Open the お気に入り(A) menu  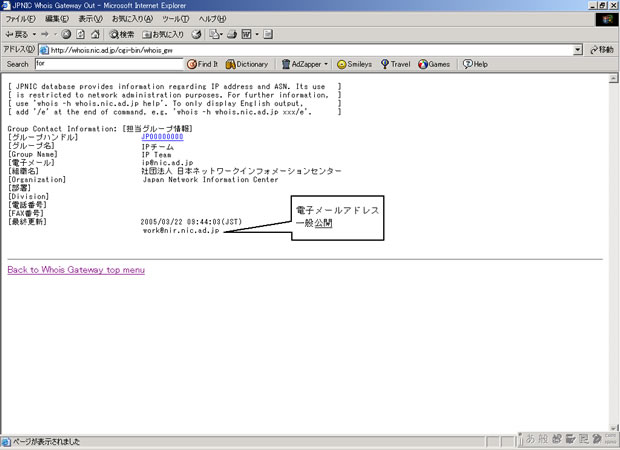click(132, 19)
